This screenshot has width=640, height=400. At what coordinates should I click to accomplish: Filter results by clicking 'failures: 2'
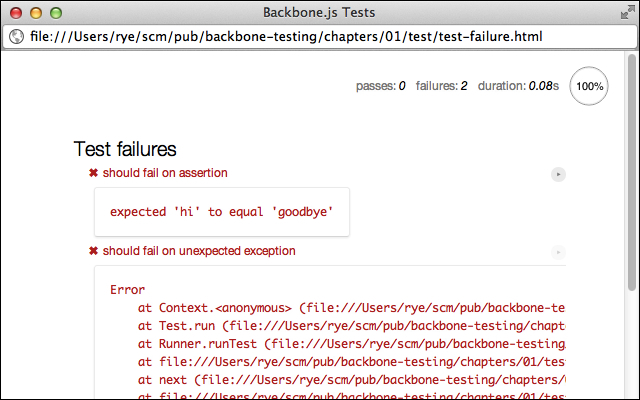point(441,86)
